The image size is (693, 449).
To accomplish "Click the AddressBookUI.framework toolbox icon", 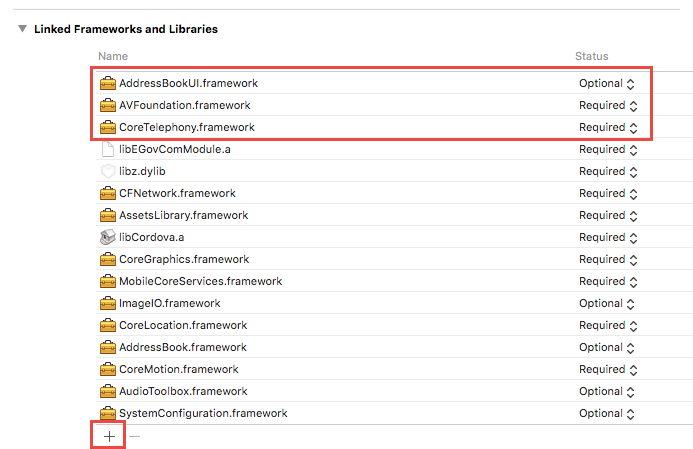I will pos(108,83).
